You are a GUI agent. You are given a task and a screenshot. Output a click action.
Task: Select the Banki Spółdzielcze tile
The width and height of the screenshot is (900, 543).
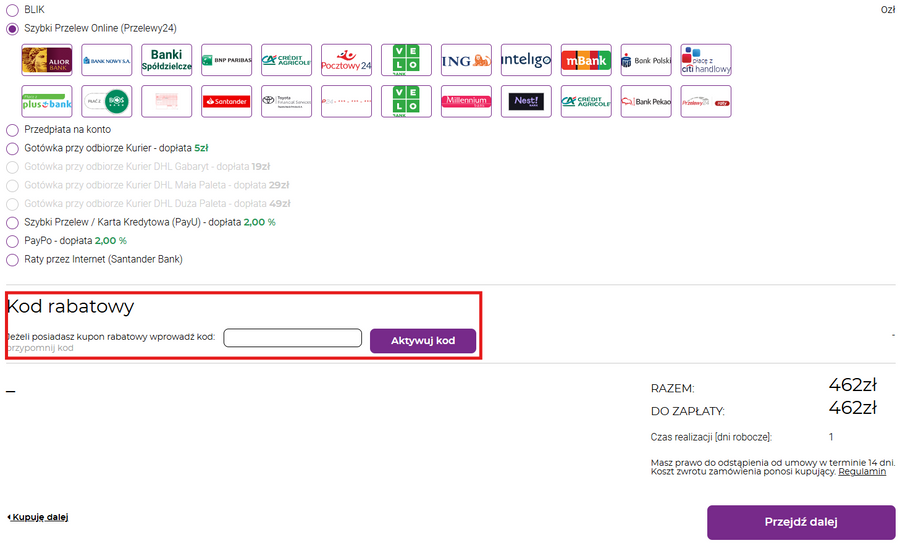tap(166, 60)
